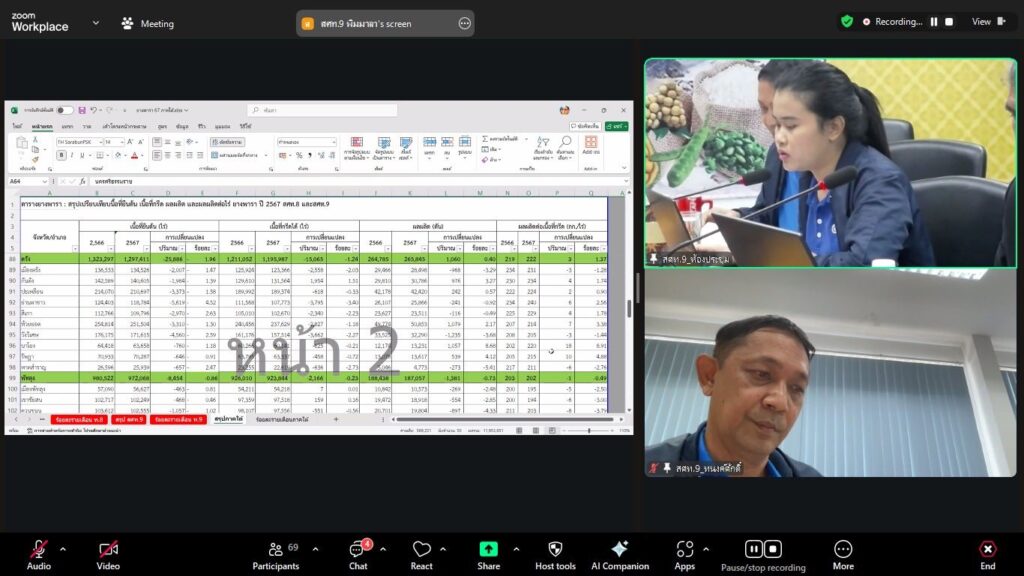Viewport: 1024px width, 576px height.
Task: Pause the recording in top bar
Action: (x=934, y=21)
